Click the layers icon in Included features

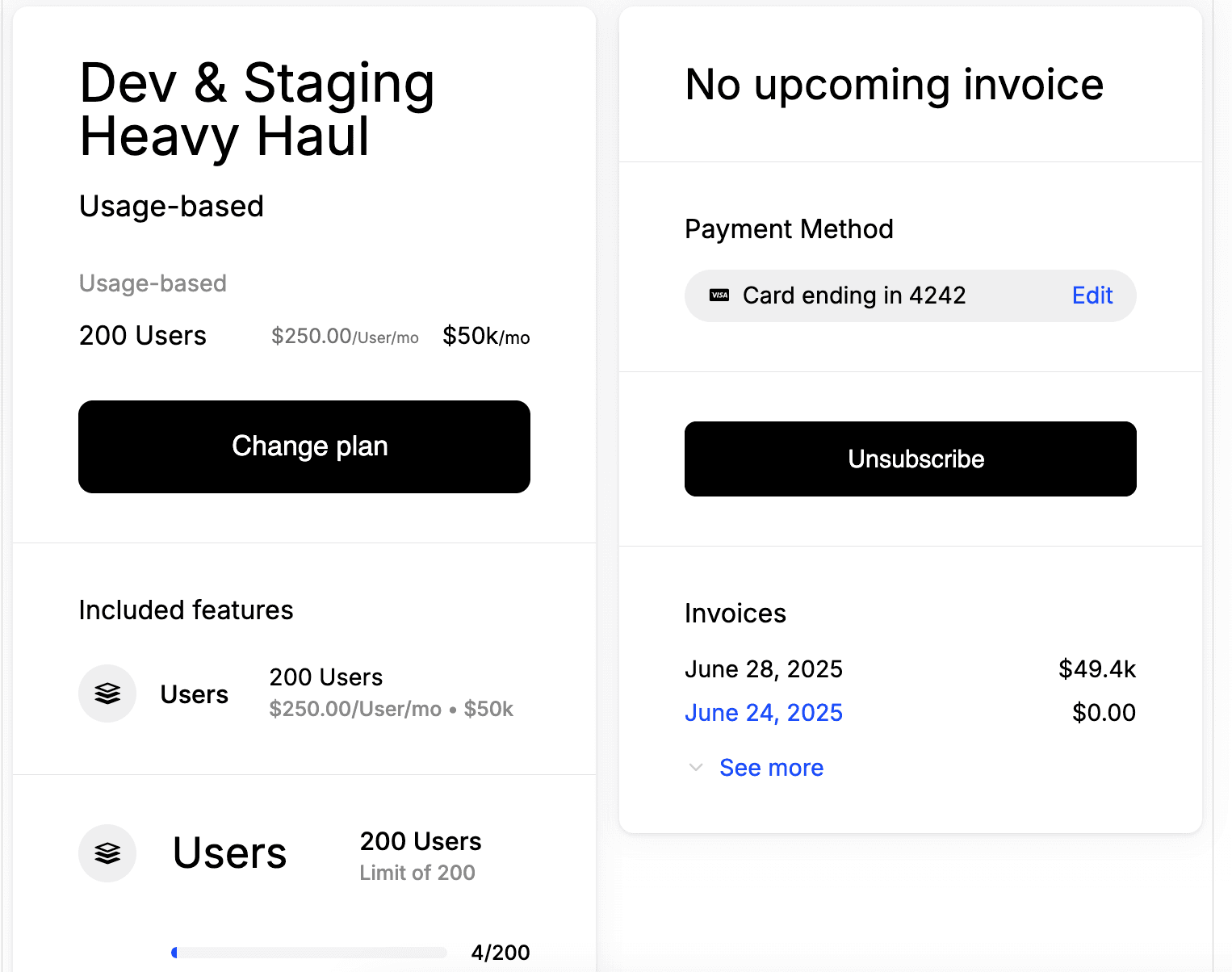click(x=107, y=693)
